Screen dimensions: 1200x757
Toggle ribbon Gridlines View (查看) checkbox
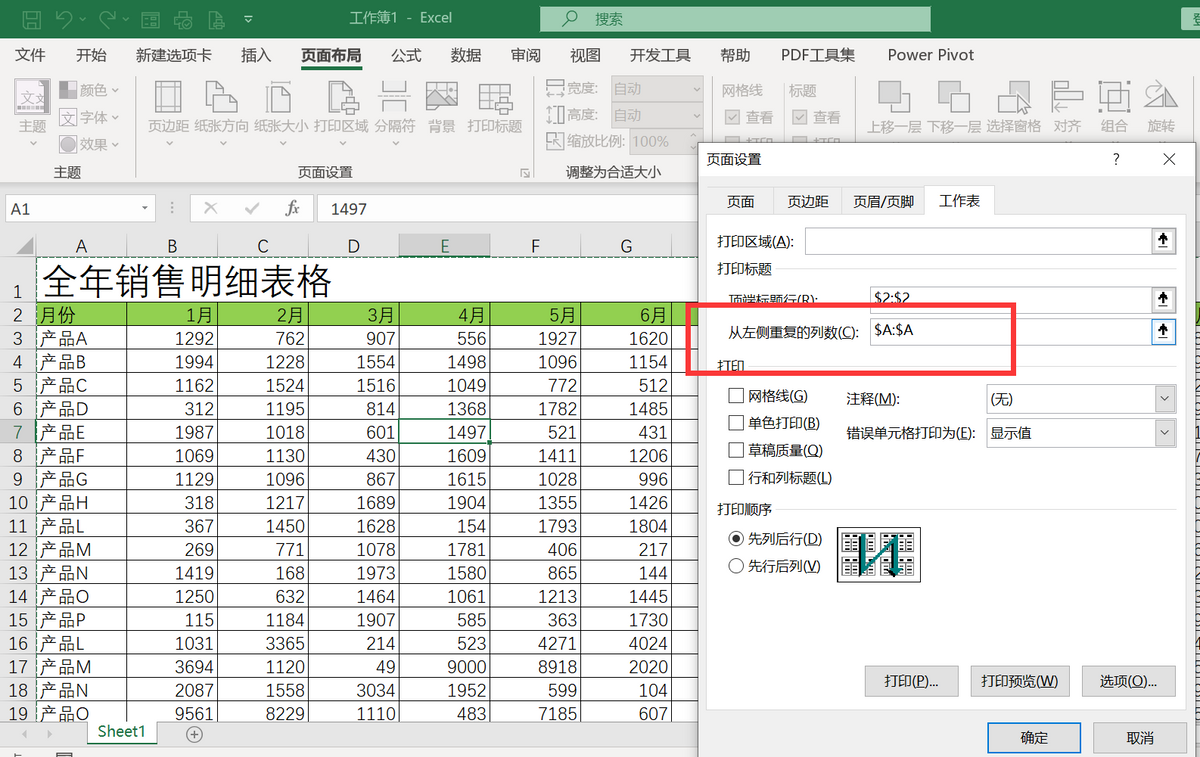(732, 117)
